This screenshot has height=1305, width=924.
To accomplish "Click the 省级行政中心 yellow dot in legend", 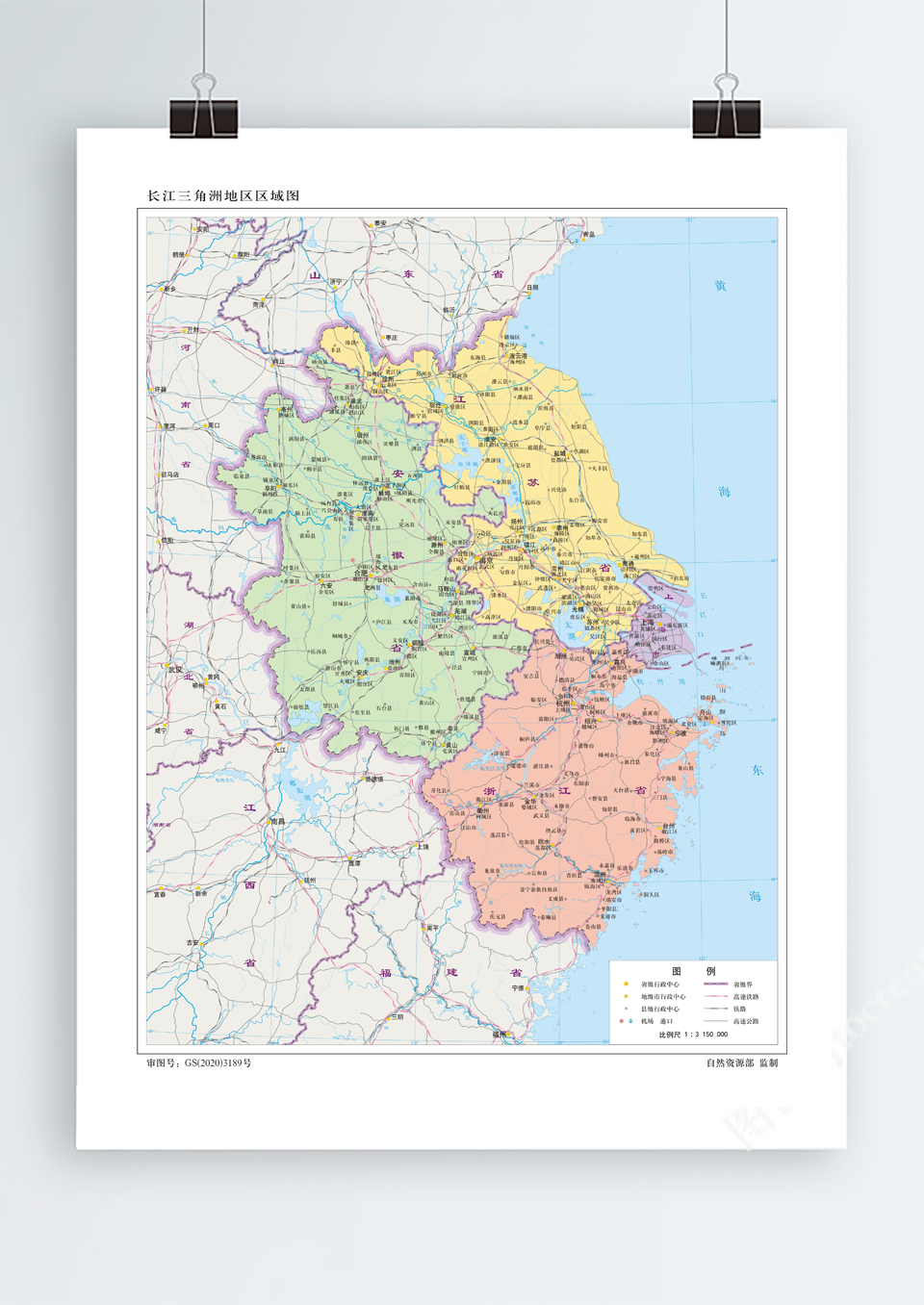I will [x=627, y=985].
